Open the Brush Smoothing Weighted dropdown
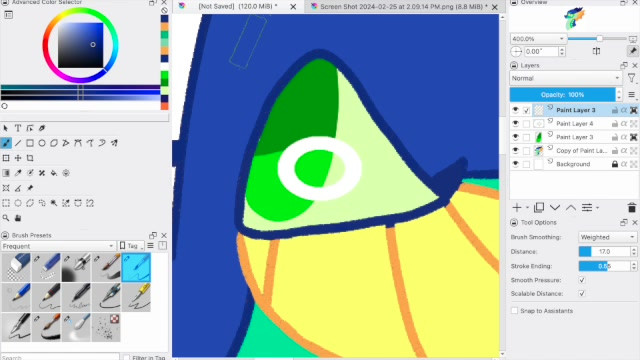The width and height of the screenshot is (640, 360). coord(607,237)
